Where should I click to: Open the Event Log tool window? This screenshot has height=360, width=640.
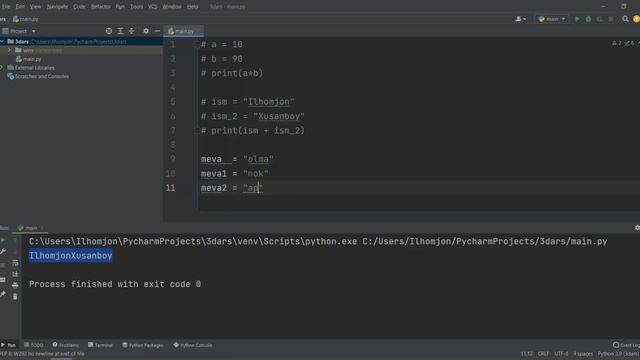coord(626,345)
